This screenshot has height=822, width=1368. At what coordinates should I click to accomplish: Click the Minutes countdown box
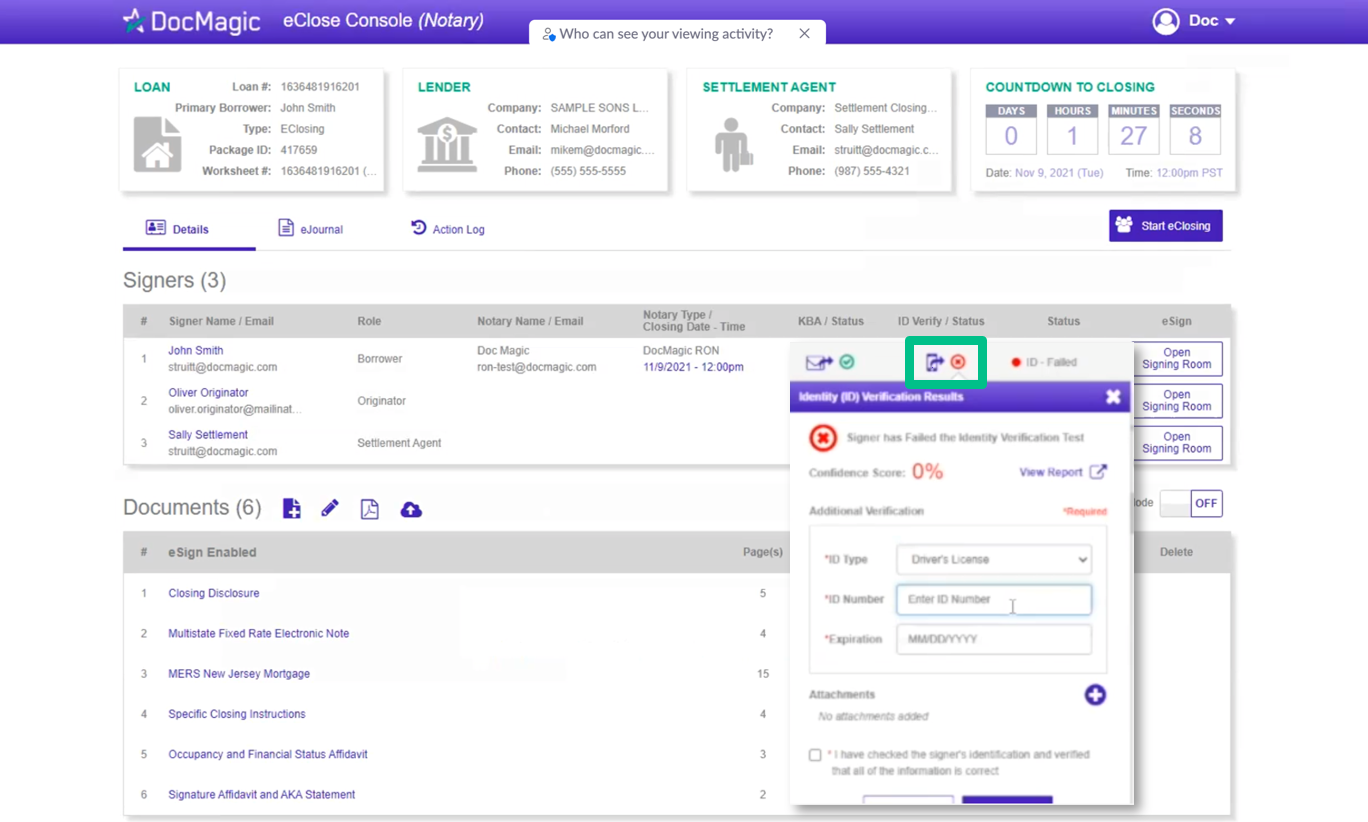pyautogui.click(x=1133, y=129)
